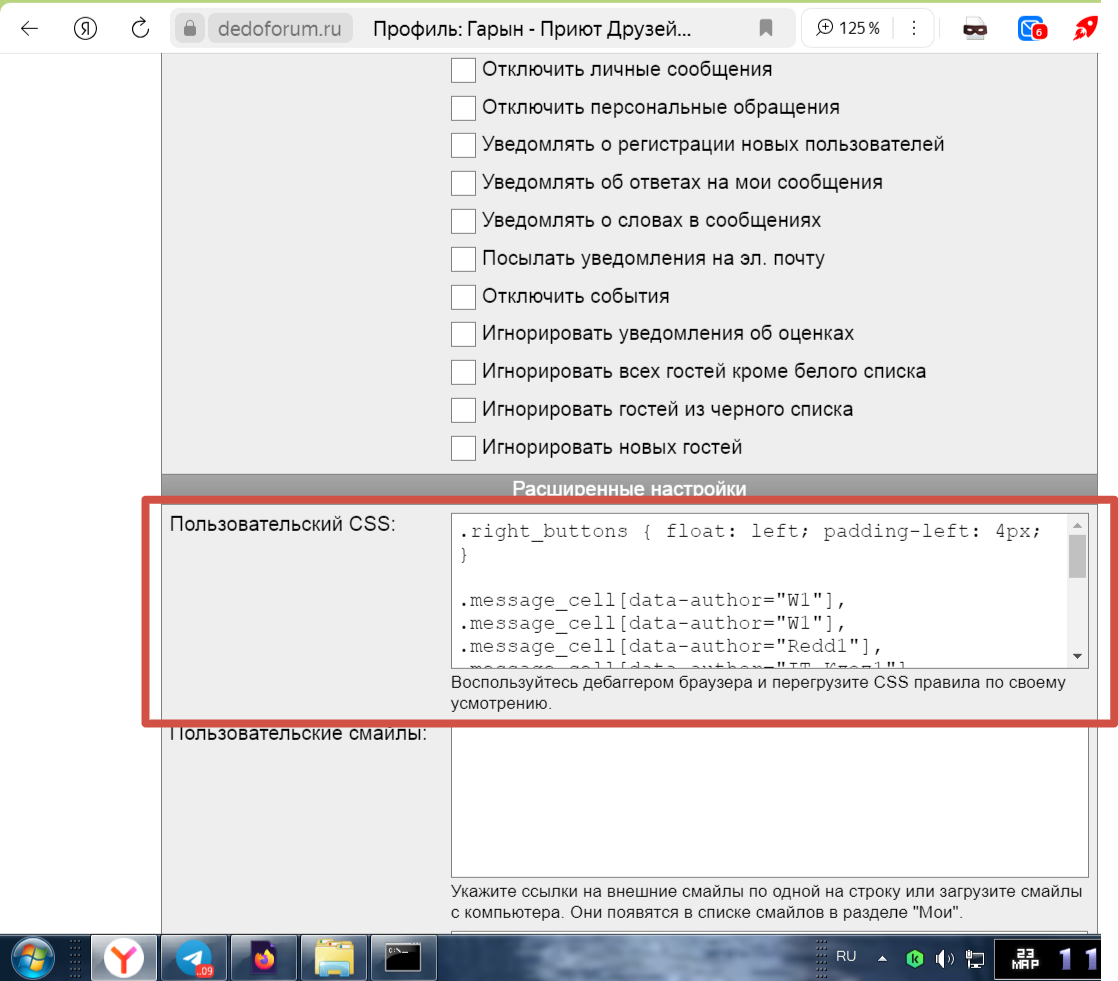Open the mail extension with red badge
Screen dimensions: 1118x981
pos(1030,29)
